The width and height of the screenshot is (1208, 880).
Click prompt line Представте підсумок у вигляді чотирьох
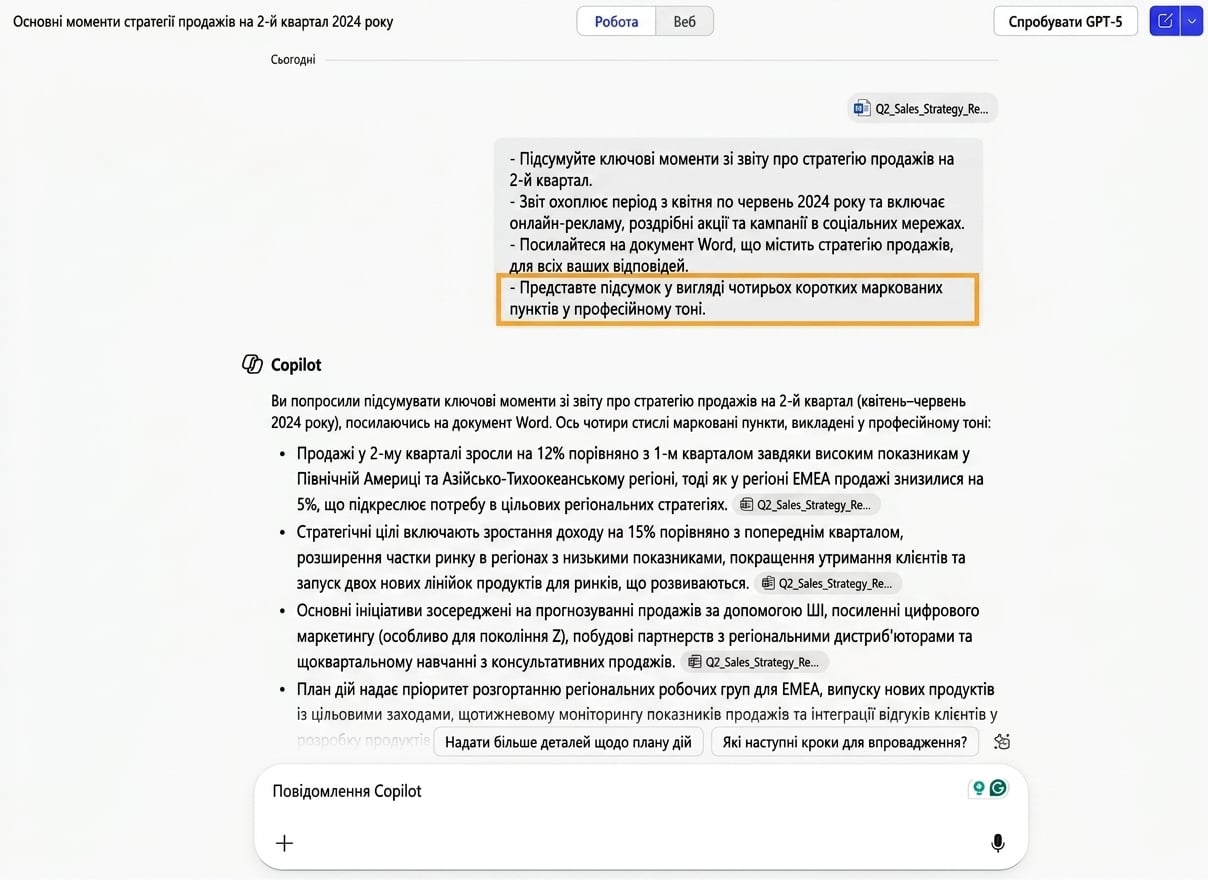coord(726,299)
